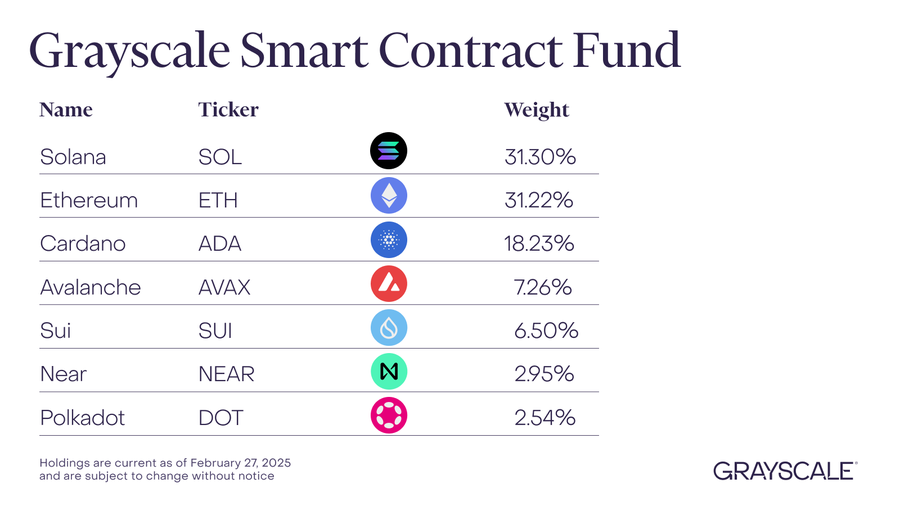This screenshot has width=900, height=506.
Task: Click the Sui water-drop logo icon
Action: pos(389,328)
